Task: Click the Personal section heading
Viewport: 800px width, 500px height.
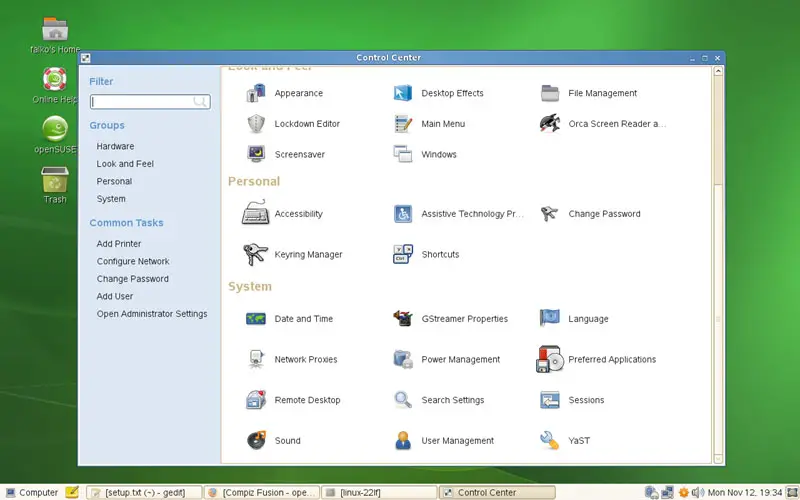Action: pyautogui.click(x=254, y=182)
